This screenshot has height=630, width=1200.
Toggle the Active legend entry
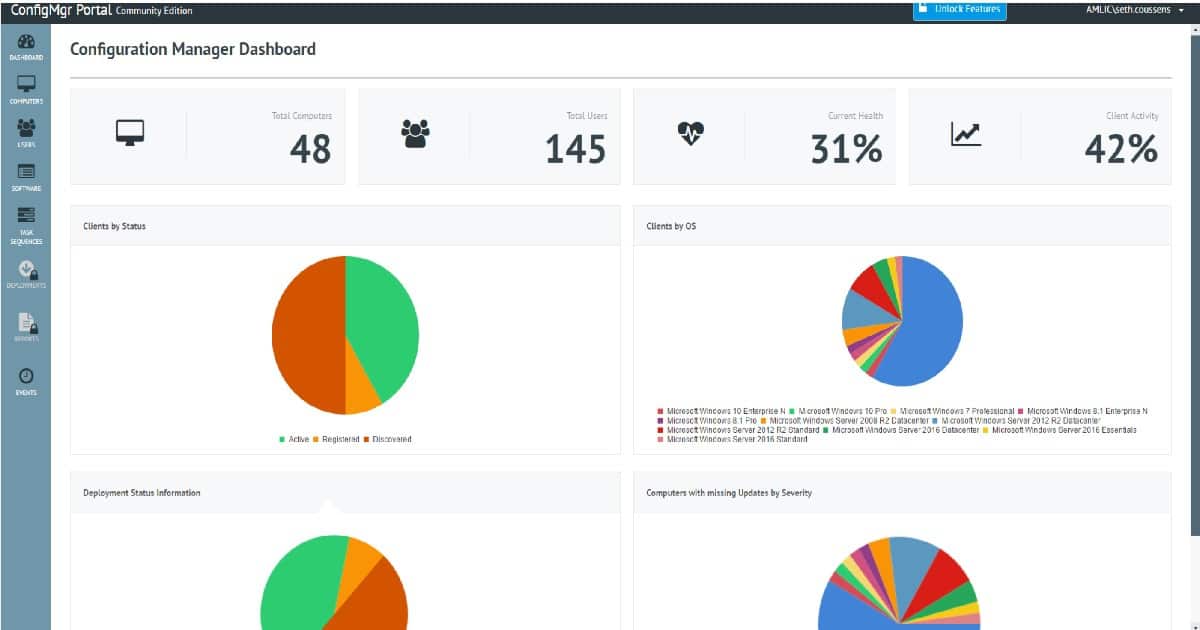(294, 439)
